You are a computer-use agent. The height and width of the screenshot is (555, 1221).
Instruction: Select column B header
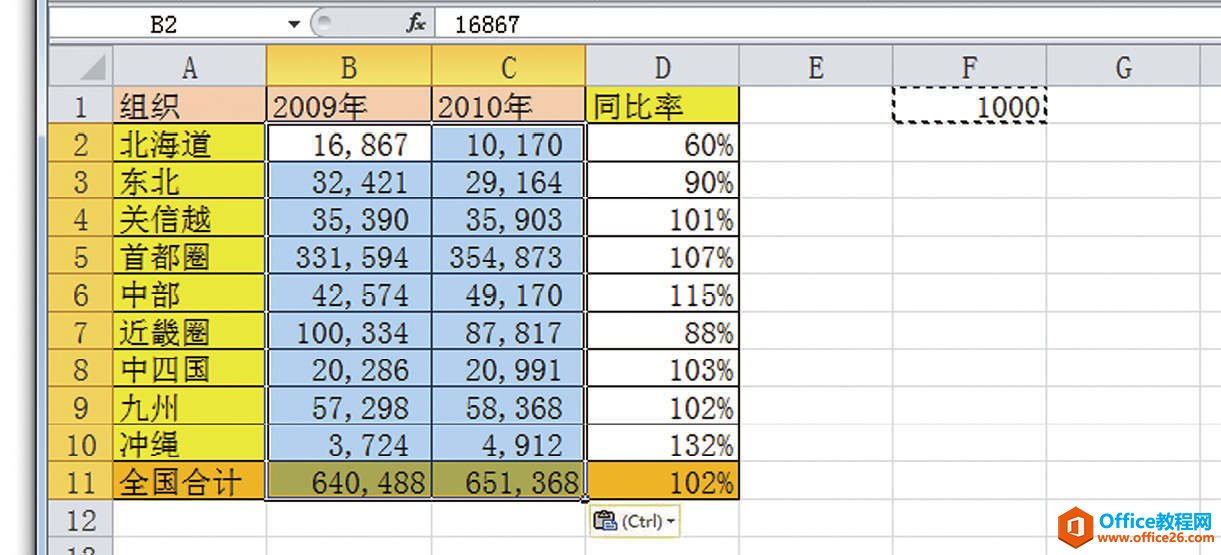[x=349, y=67]
